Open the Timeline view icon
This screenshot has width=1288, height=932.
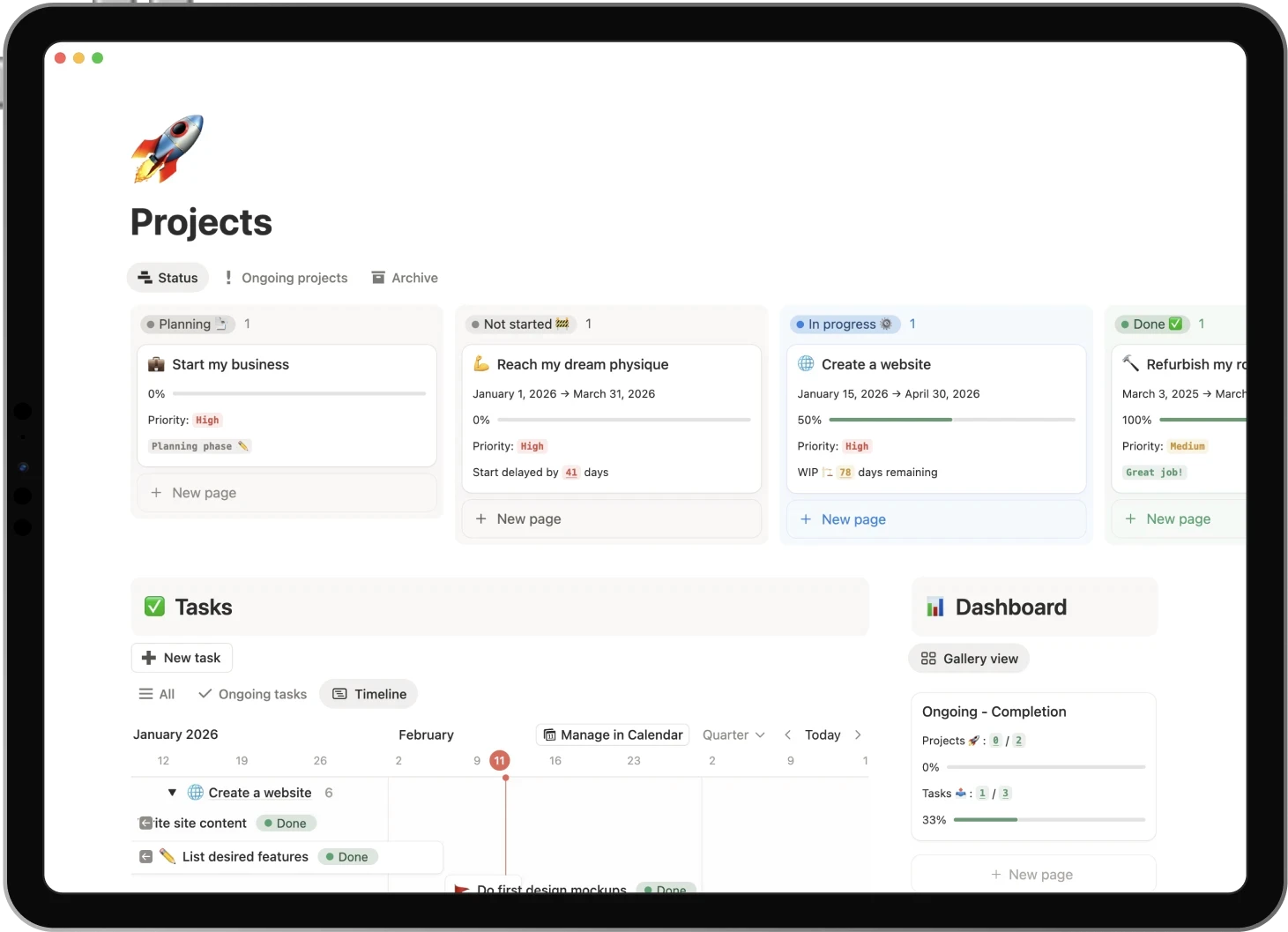coord(339,694)
